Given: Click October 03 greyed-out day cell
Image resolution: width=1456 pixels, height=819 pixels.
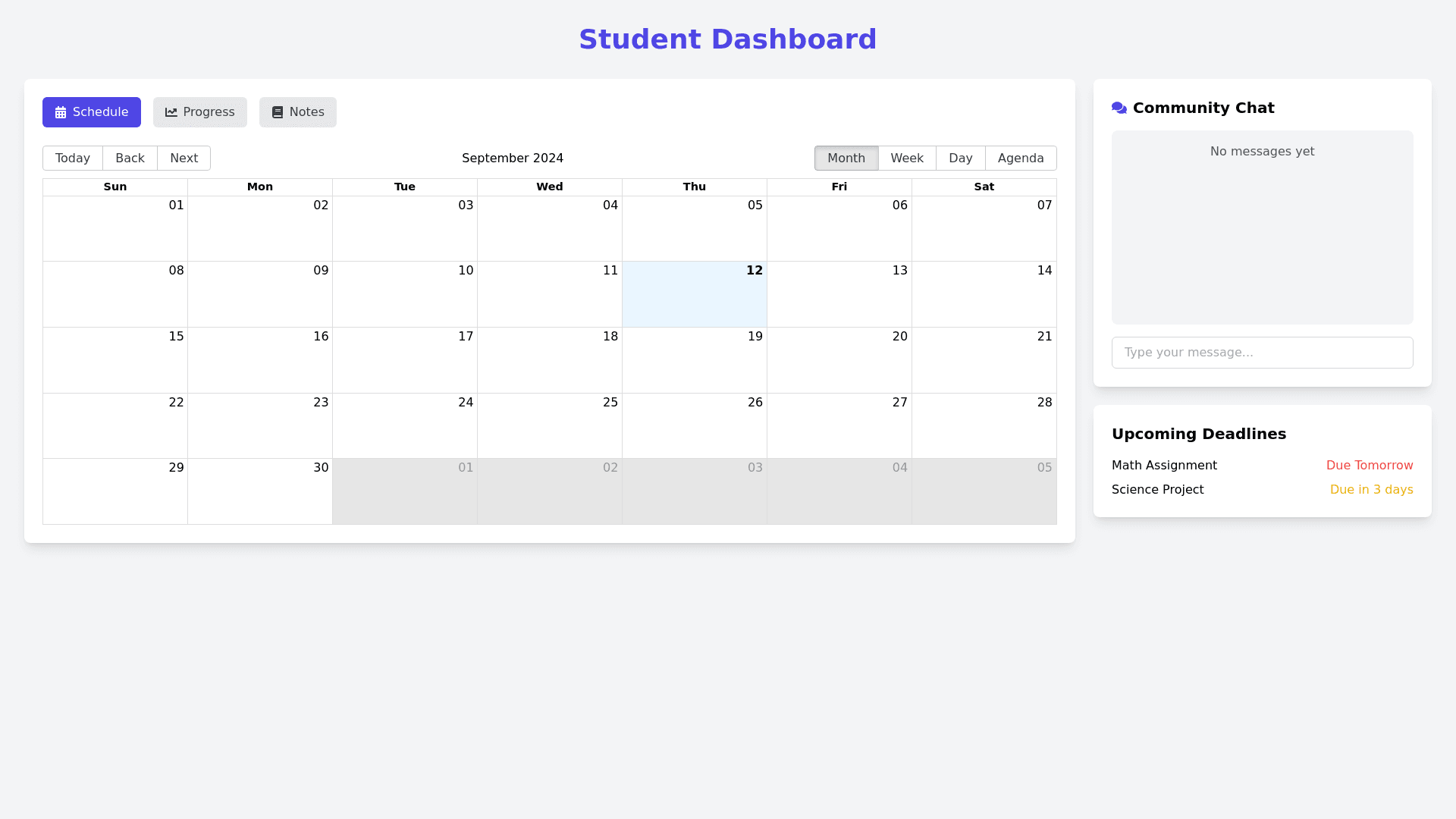Looking at the screenshot, I should pyautogui.click(x=694, y=491).
